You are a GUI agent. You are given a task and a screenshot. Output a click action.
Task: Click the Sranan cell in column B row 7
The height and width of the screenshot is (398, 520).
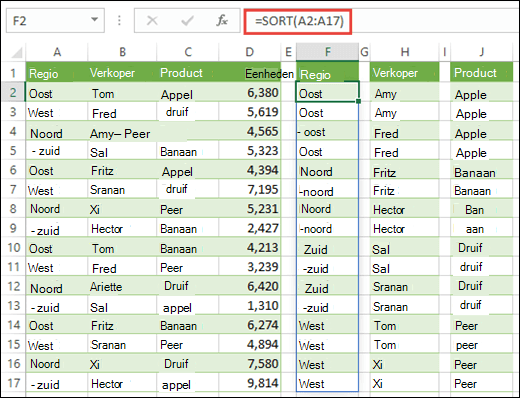(122, 189)
